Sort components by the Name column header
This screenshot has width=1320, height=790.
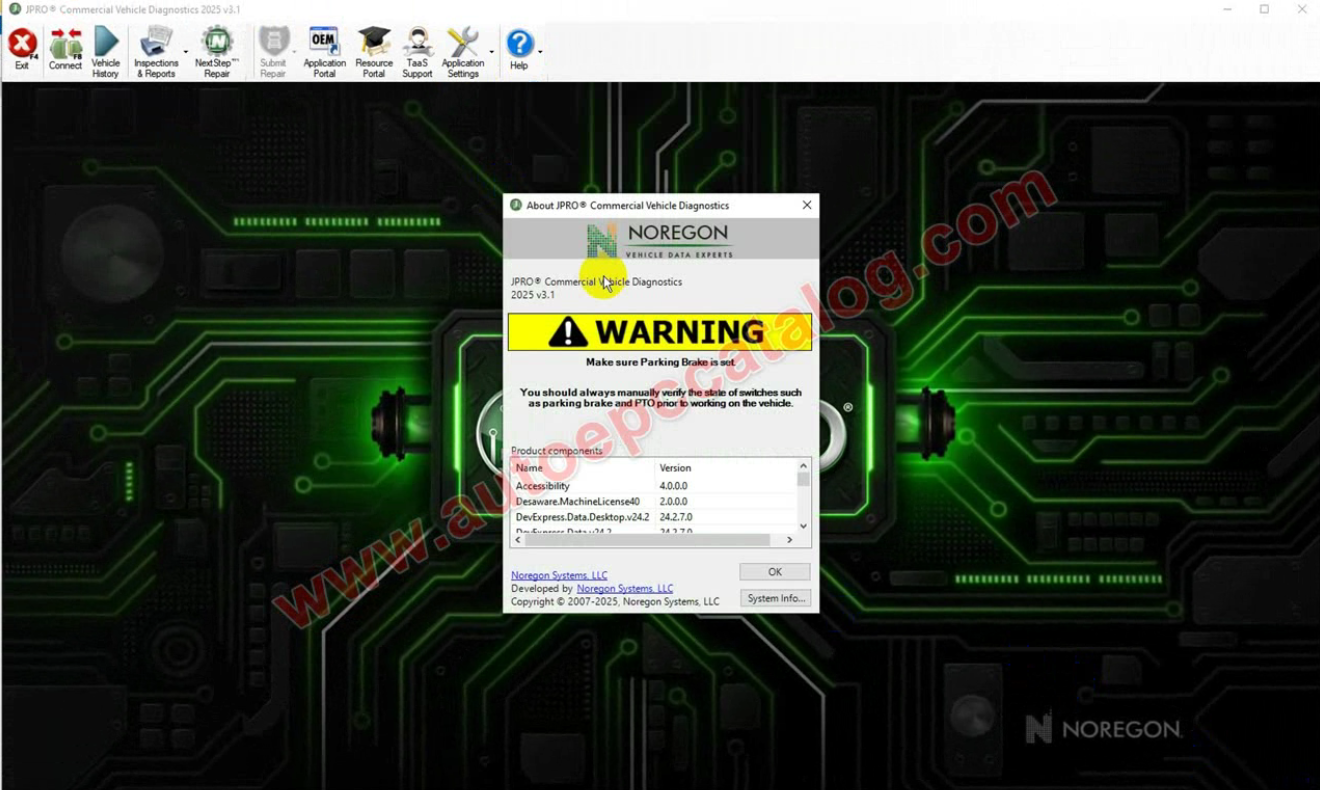pos(582,468)
